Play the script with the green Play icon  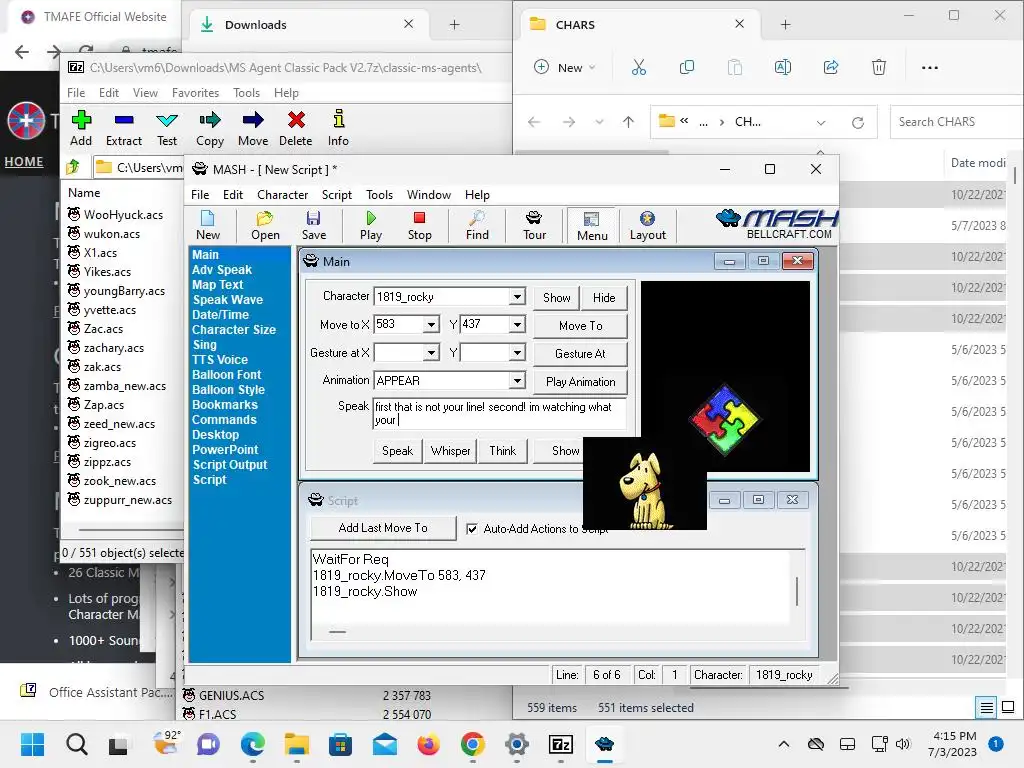click(371, 225)
